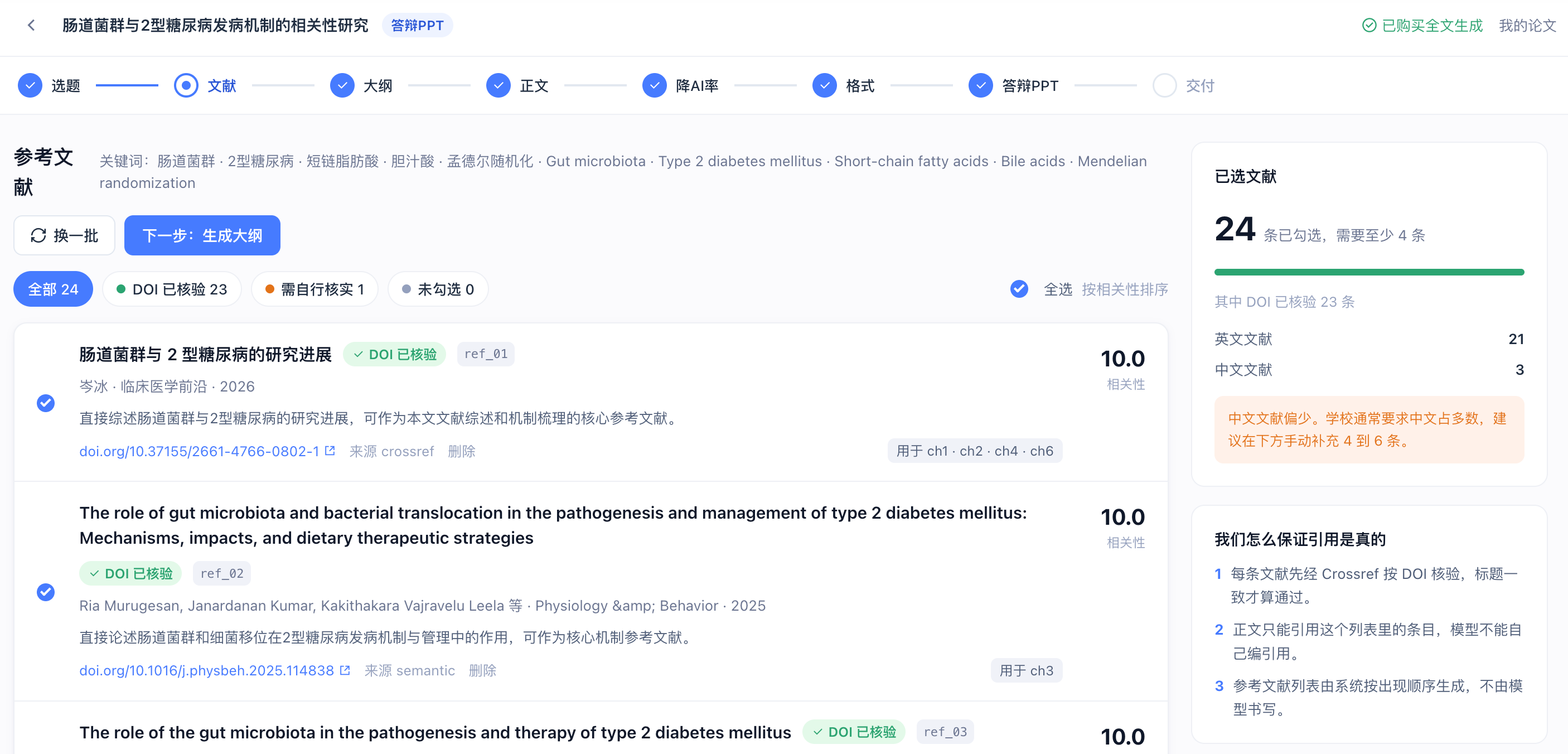Click the green selected-references progress bar

[x=1369, y=272]
